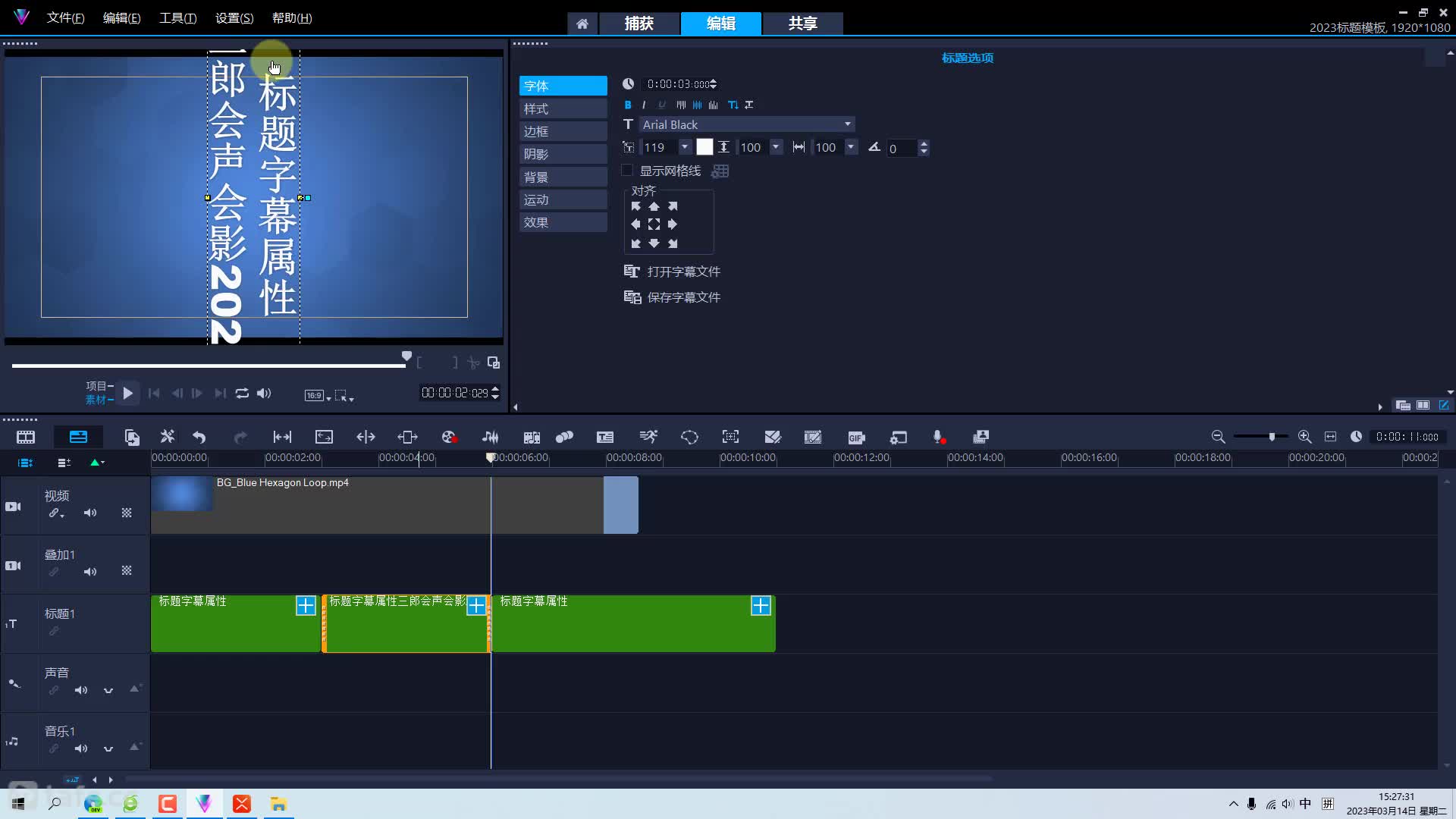Mute the 声音 voice track
Image resolution: width=1456 pixels, height=819 pixels.
[x=81, y=690]
